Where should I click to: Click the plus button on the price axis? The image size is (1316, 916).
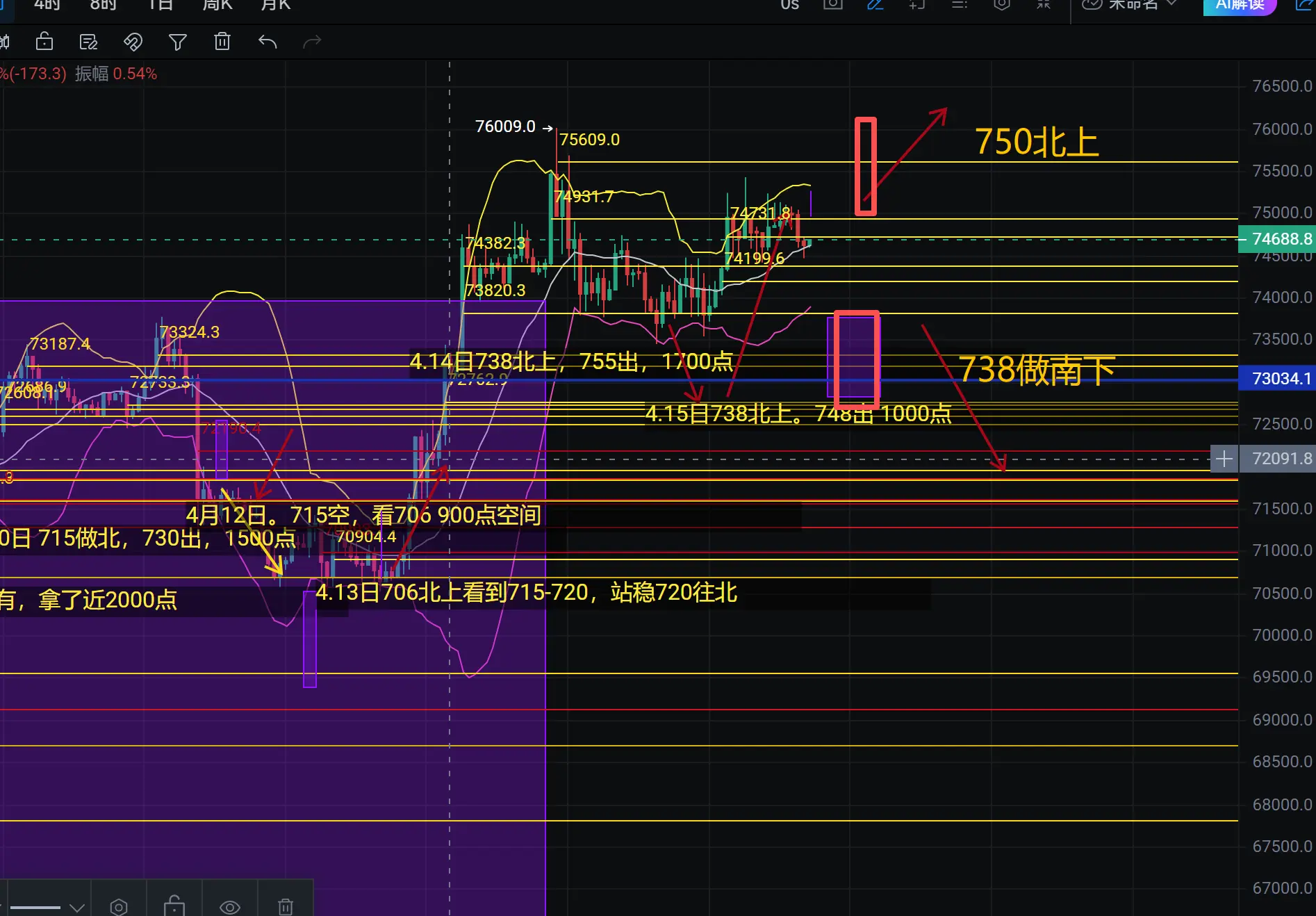pos(1224,459)
